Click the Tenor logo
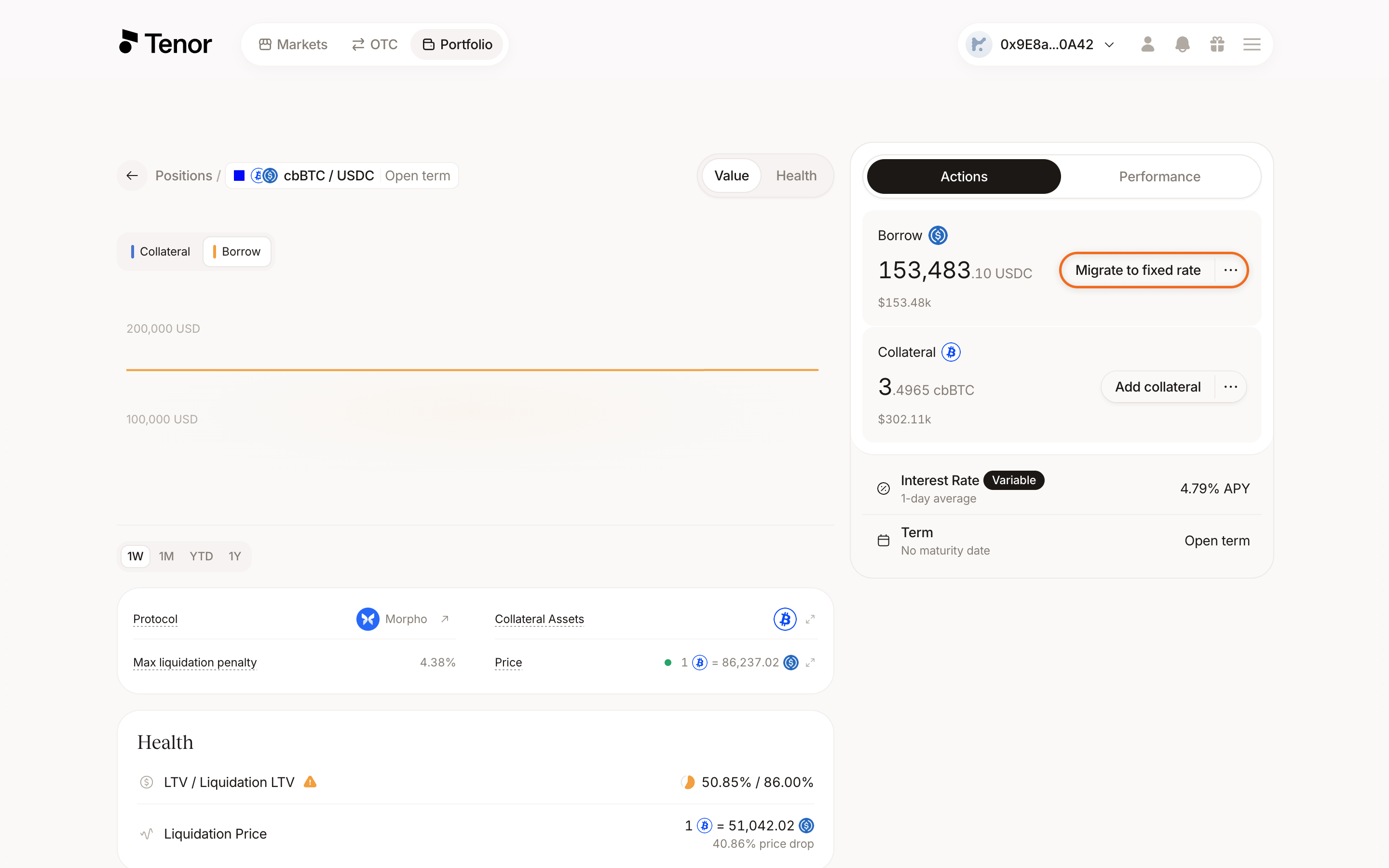This screenshot has width=1389, height=868. pyautogui.click(x=165, y=43)
